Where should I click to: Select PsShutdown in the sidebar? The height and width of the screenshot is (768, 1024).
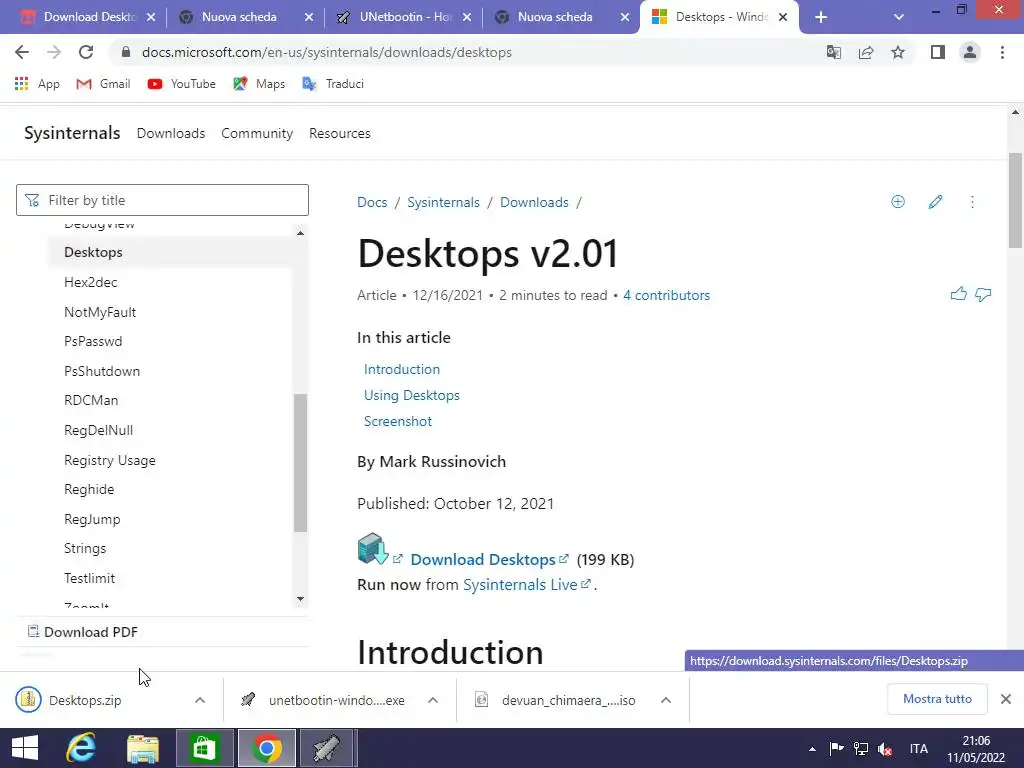click(x=102, y=371)
